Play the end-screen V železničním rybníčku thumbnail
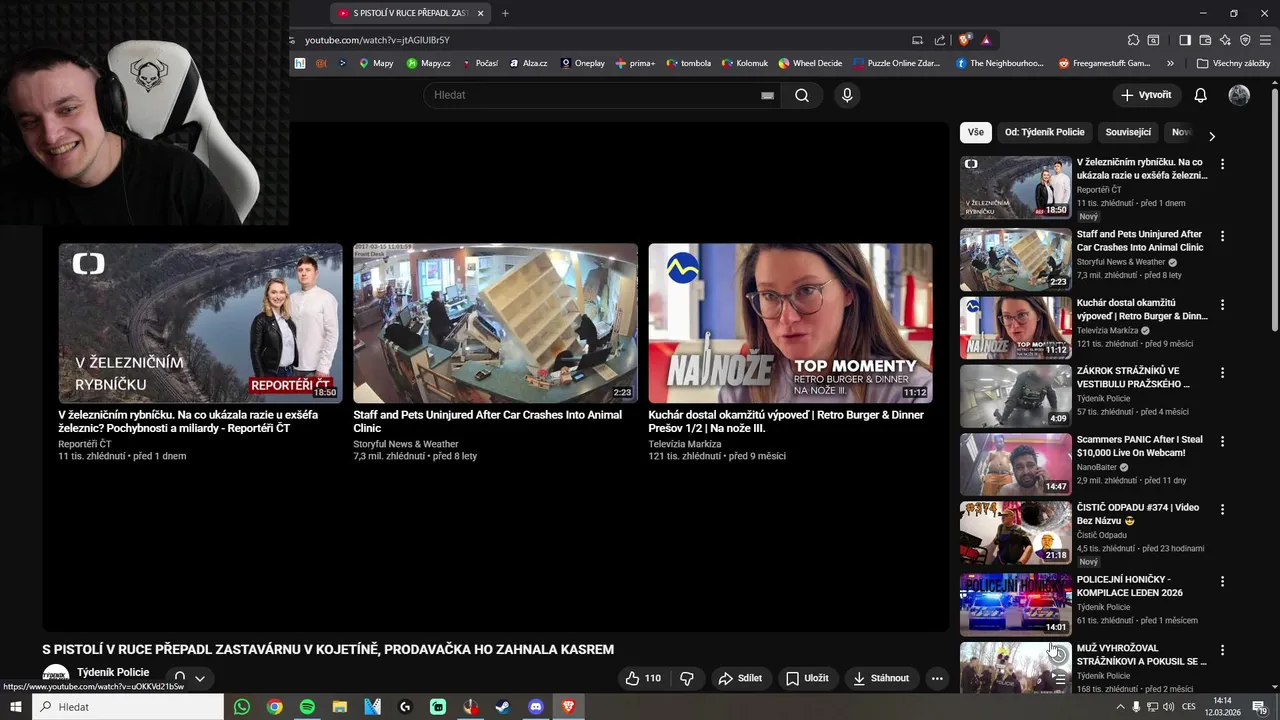 (x=200, y=323)
